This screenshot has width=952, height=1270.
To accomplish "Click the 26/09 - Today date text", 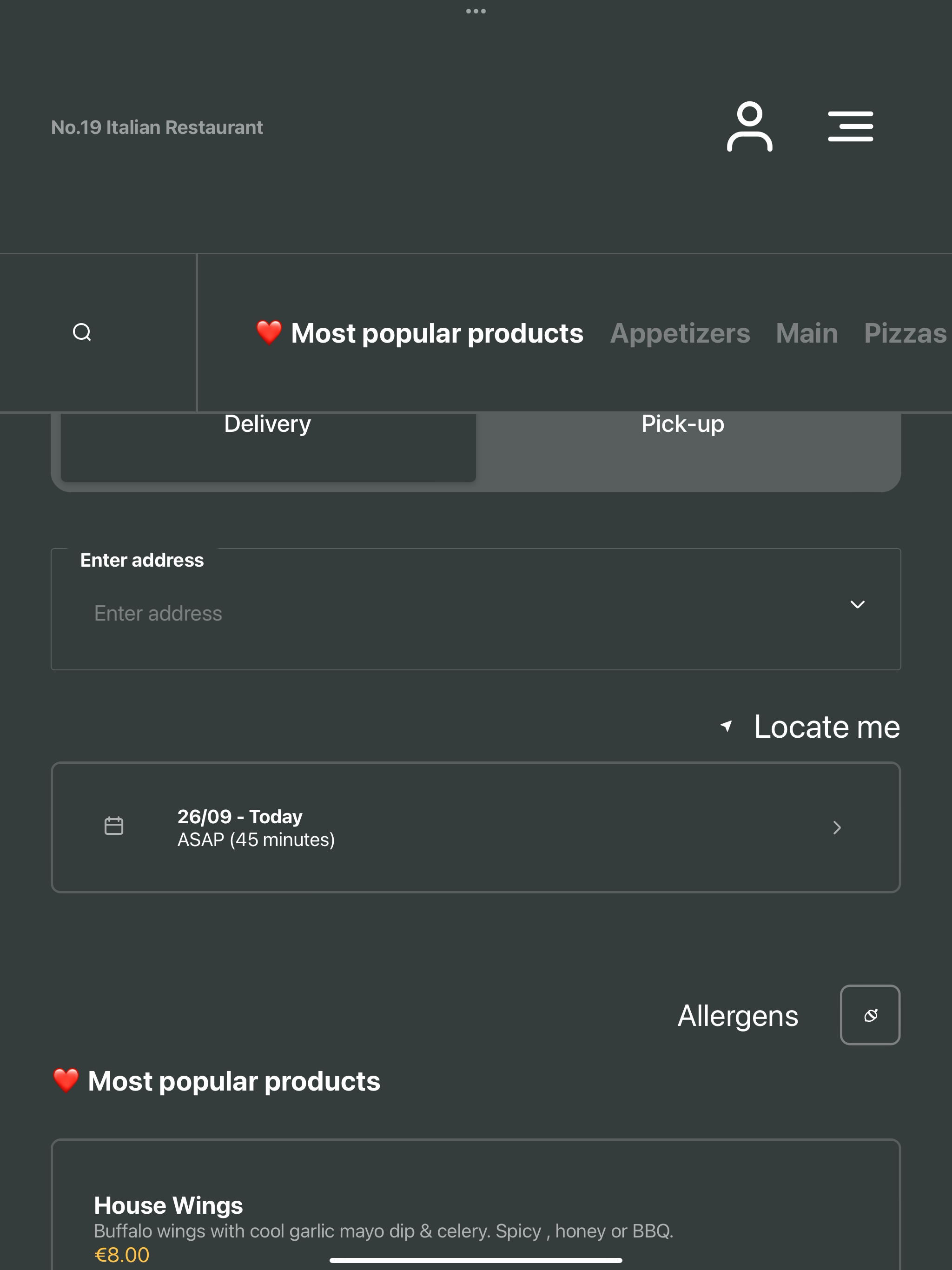I will [x=239, y=816].
